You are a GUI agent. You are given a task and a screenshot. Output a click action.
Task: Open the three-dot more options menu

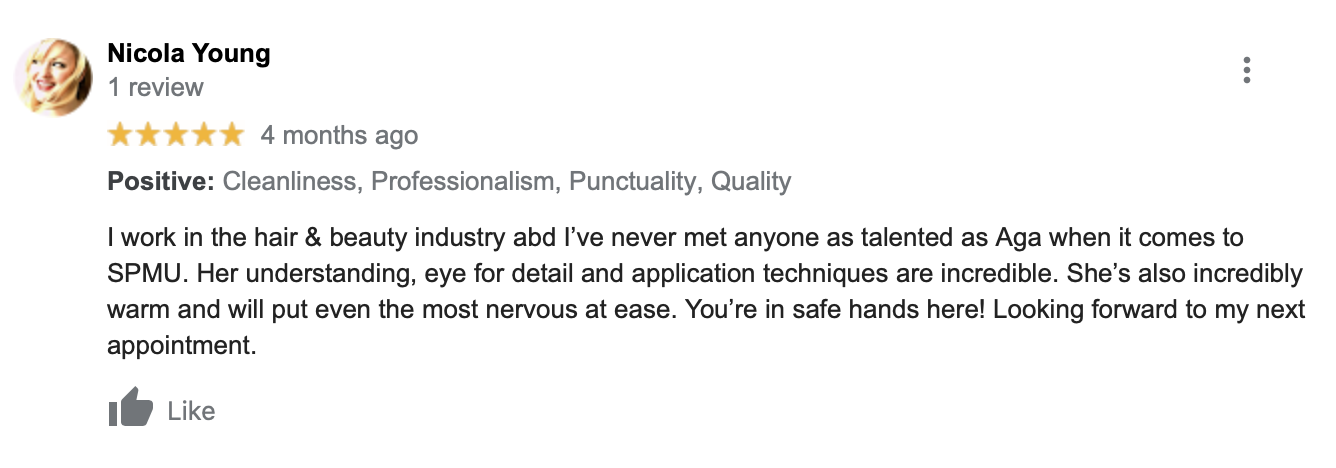click(1246, 71)
